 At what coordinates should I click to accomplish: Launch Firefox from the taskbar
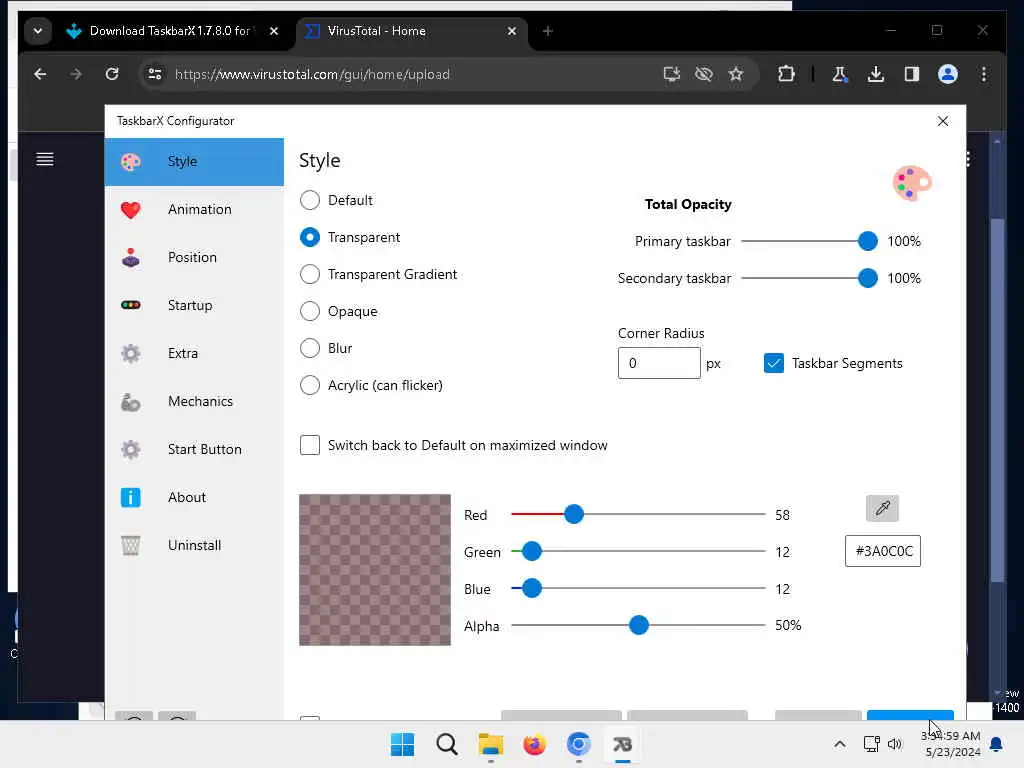[534, 744]
